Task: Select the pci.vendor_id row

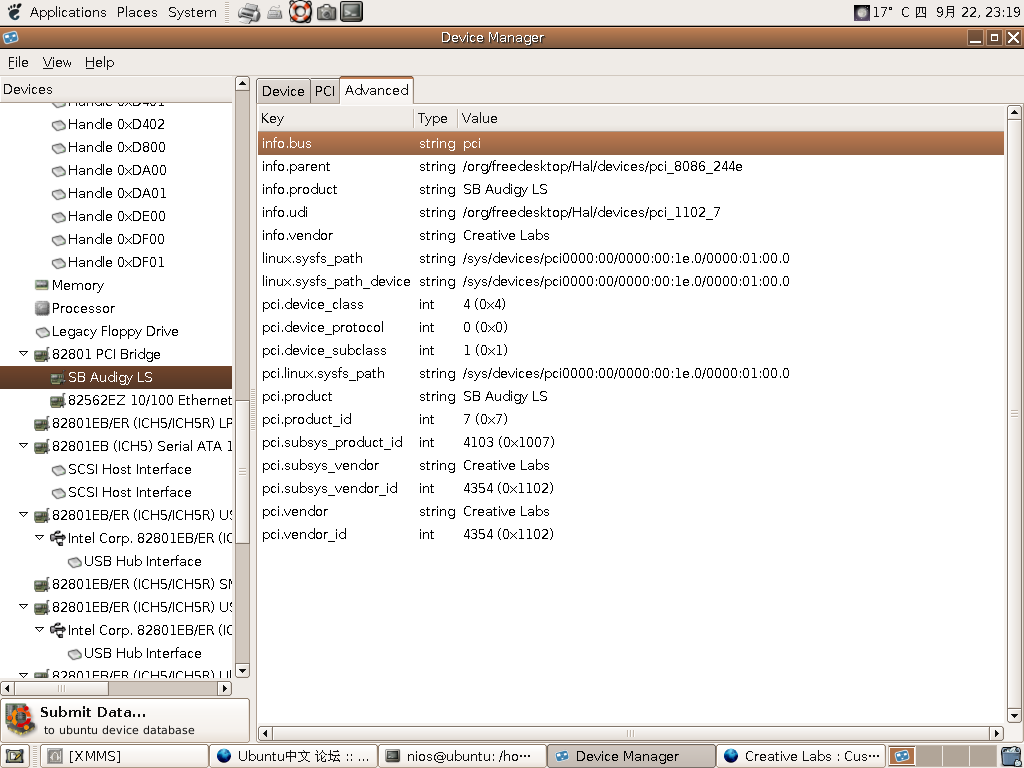Action: (x=631, y=534)
